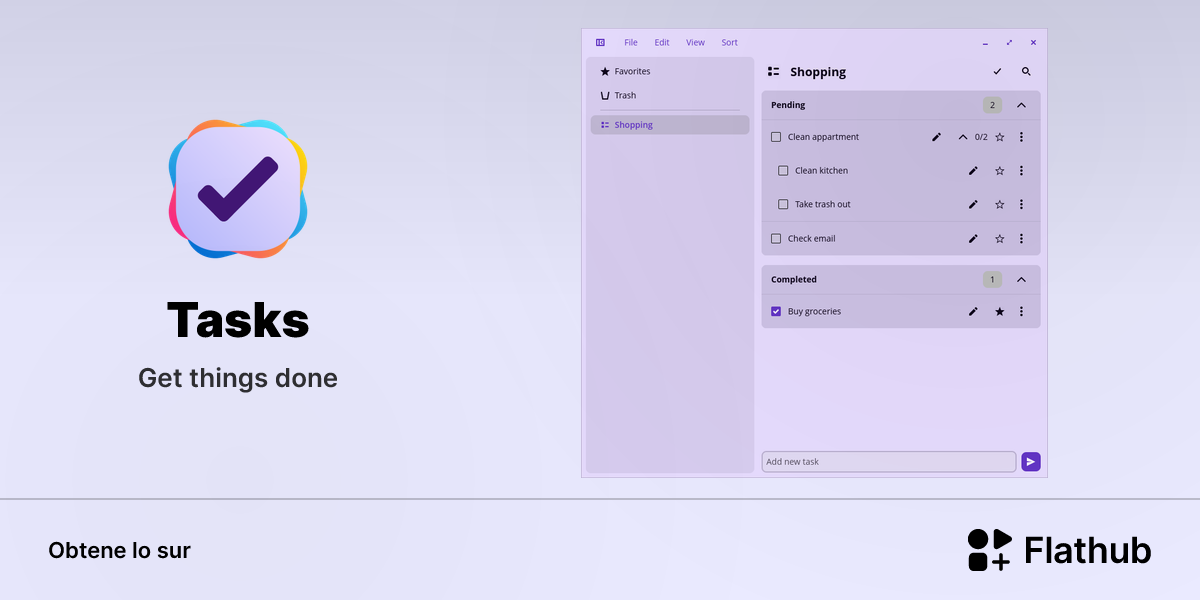Click the Add new task field
This screenshot has height=600, width=1200.
pos(889,462)
